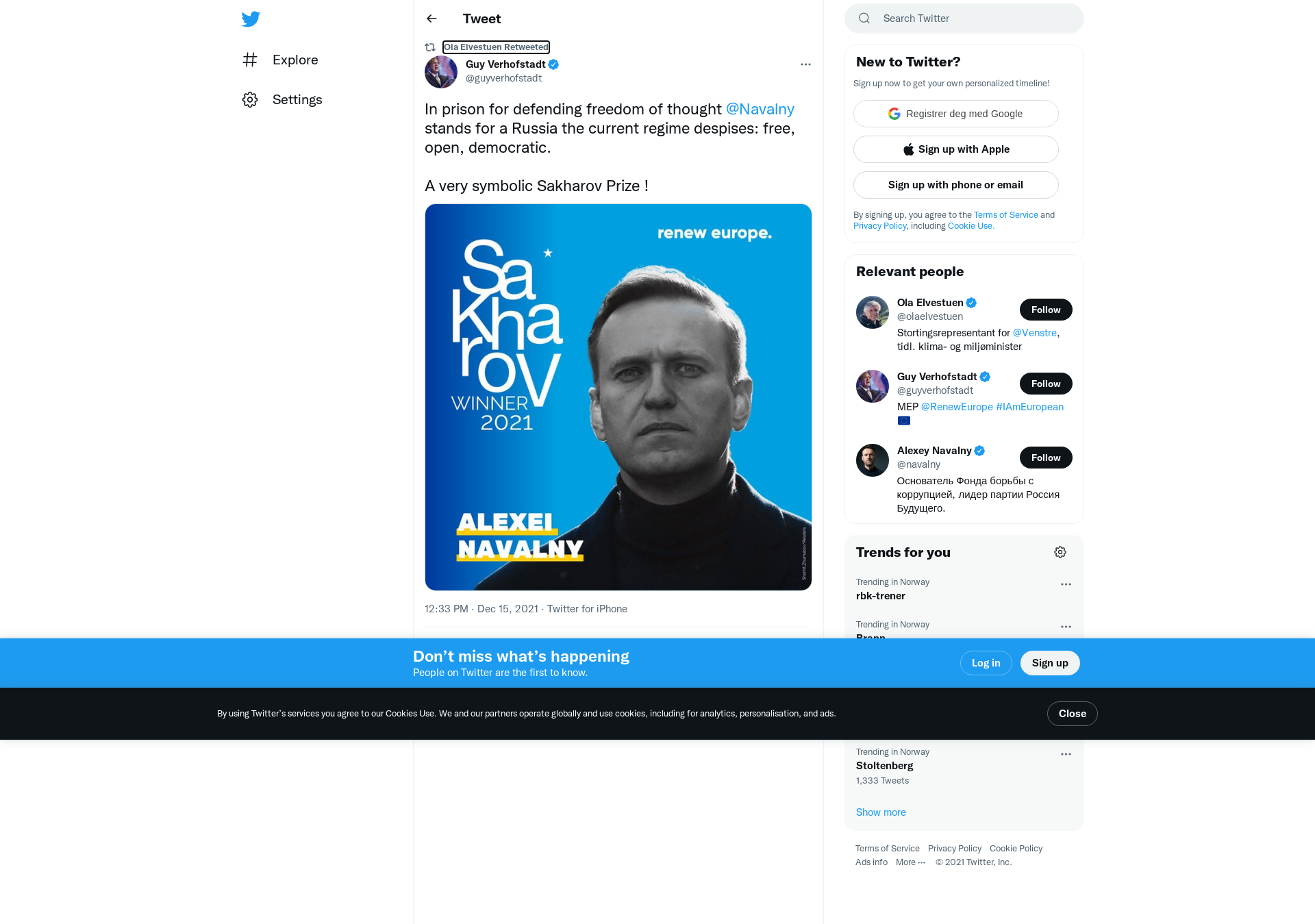1315x924 pixels.
Task: Close the cookies notice banner
Action: click(x=1073, y=714)
